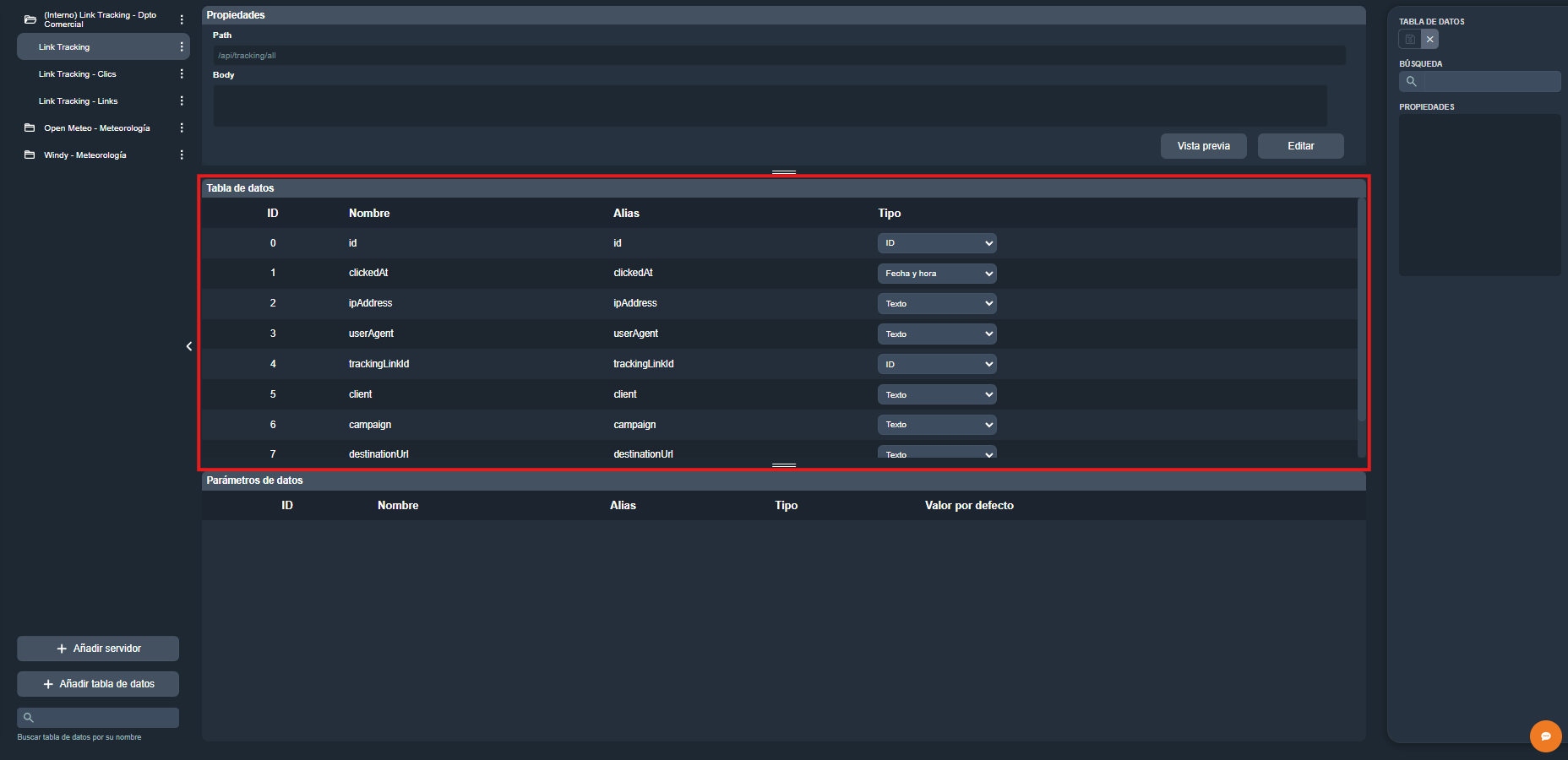Open the orange chat bubble widget
This screenshot has width=1568, height=760.
pos(1545,736)
